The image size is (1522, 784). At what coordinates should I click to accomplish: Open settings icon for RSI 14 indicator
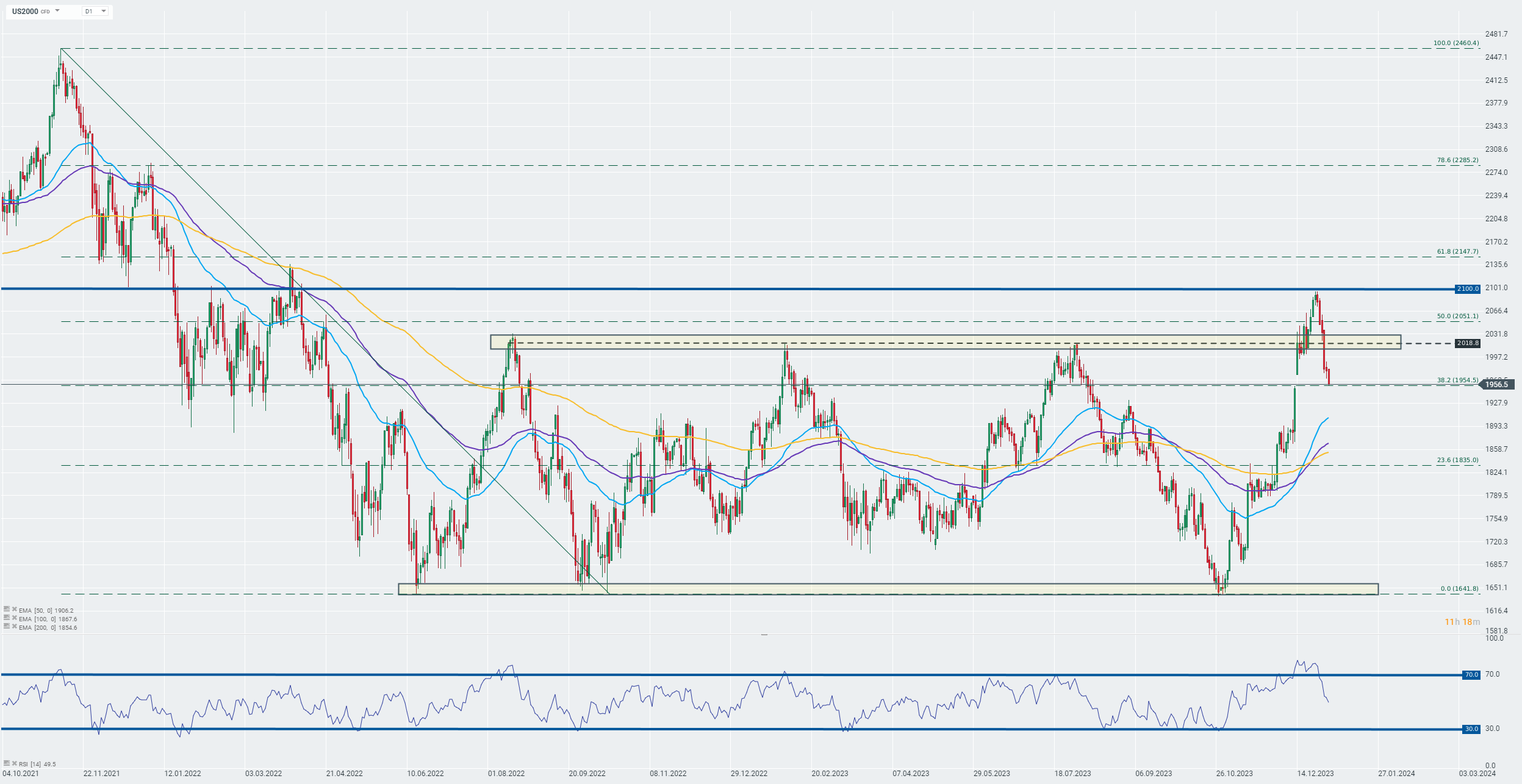coord(7,763)
